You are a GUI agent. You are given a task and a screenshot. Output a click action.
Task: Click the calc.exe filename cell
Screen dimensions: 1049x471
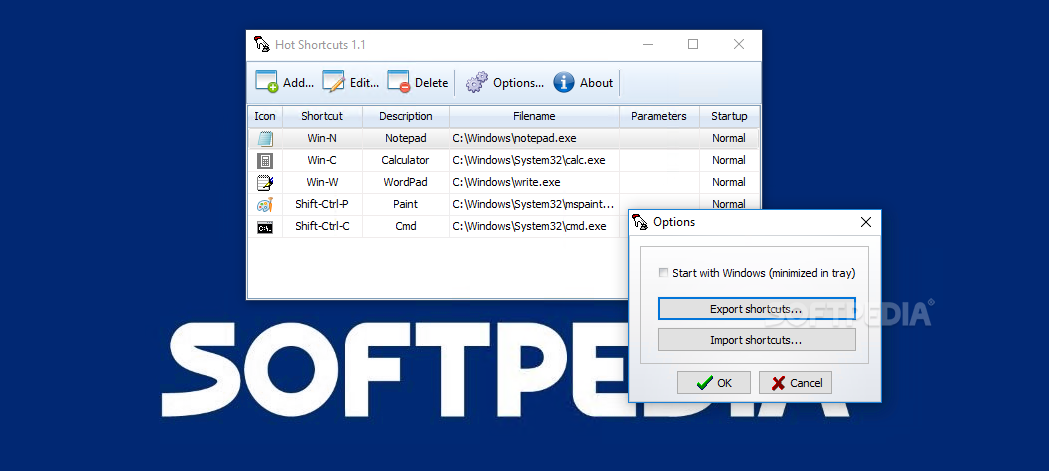[x=535, y=161]
